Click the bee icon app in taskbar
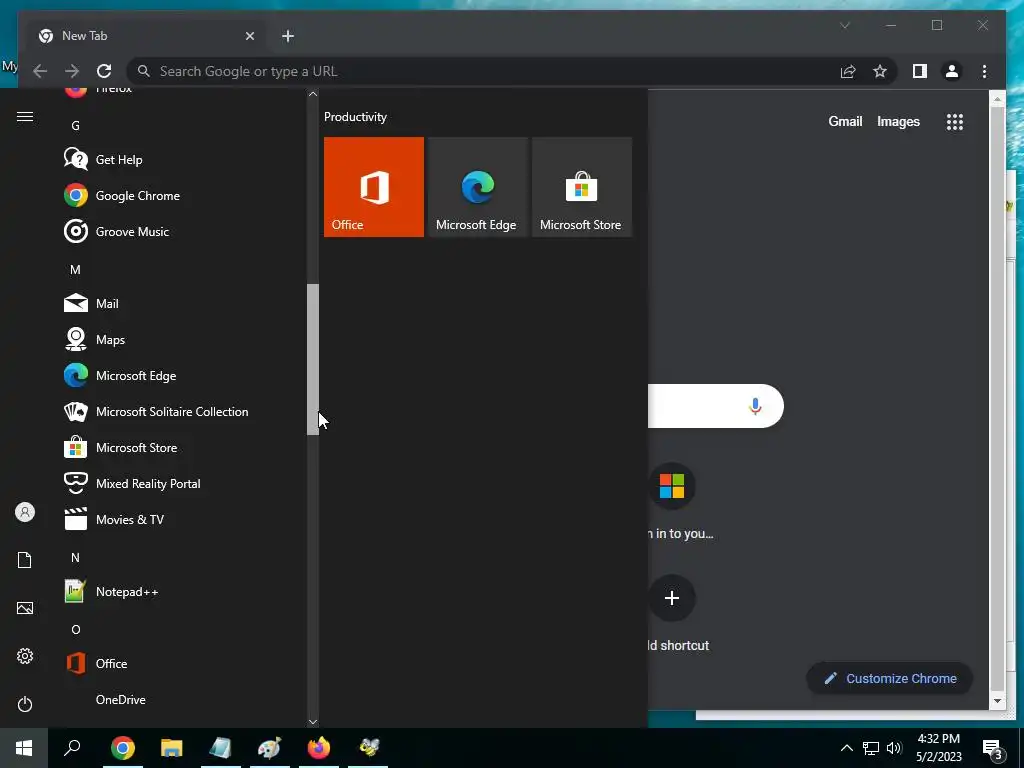 (368, 748)
